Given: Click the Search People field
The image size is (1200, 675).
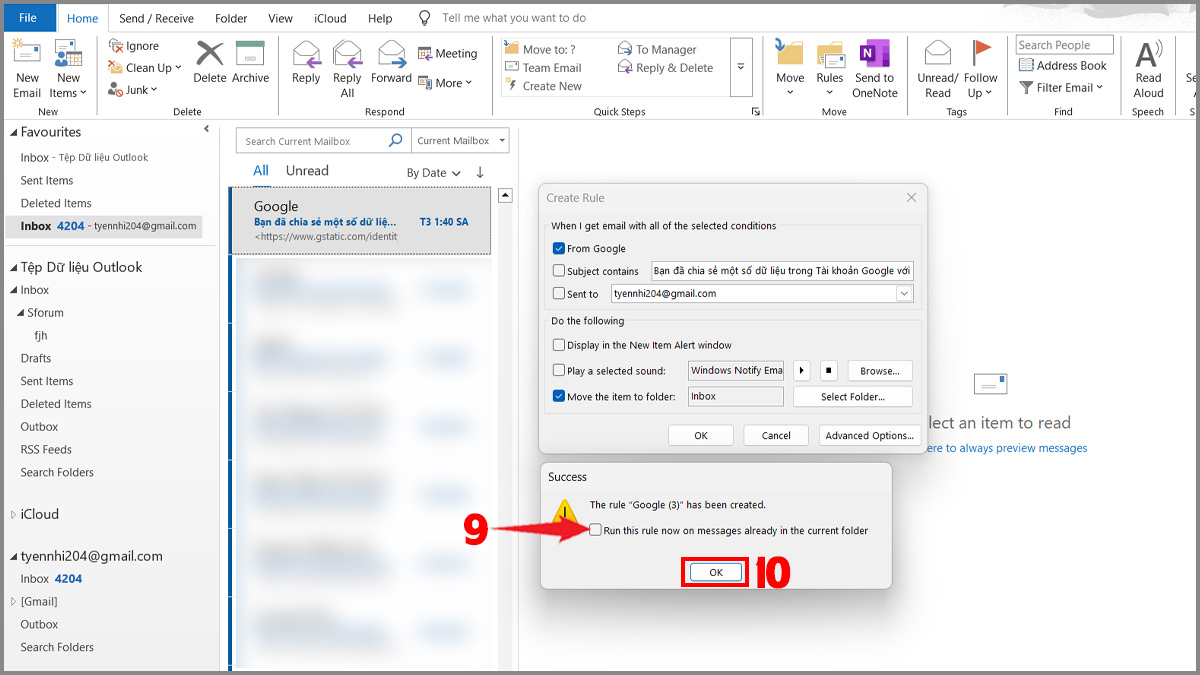Looking at the screenshot, I should (1065, 45).
